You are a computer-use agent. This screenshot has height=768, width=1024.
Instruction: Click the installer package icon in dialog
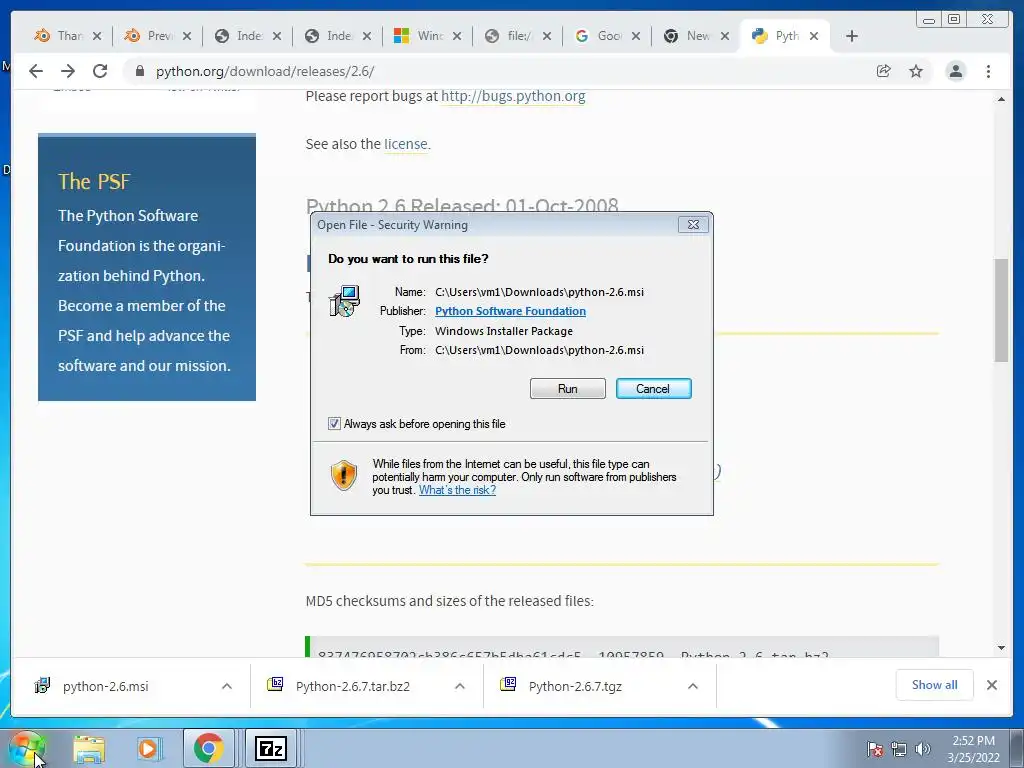pos(345,301)
